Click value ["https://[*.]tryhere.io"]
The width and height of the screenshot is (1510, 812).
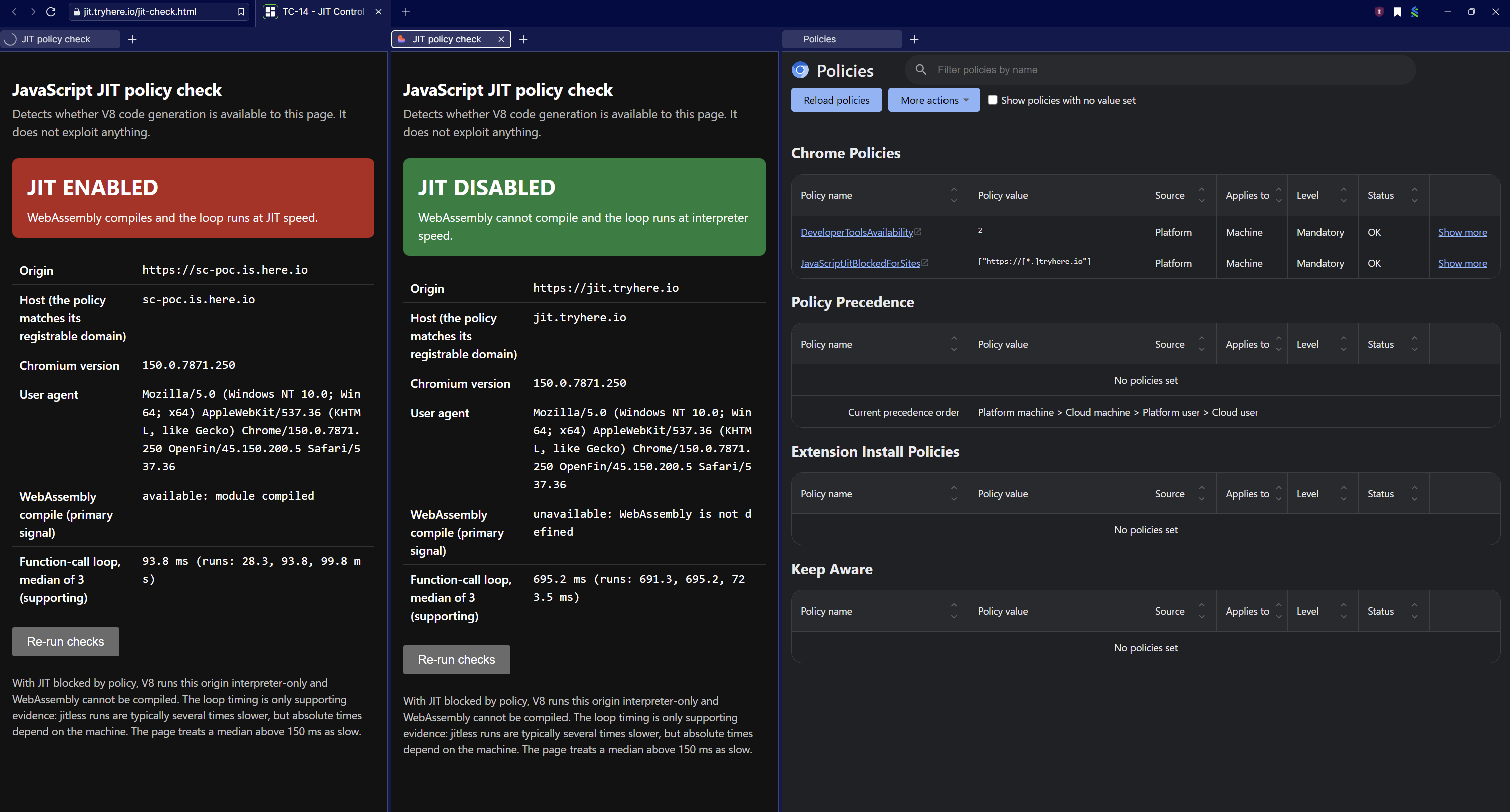coord(1034,262)
